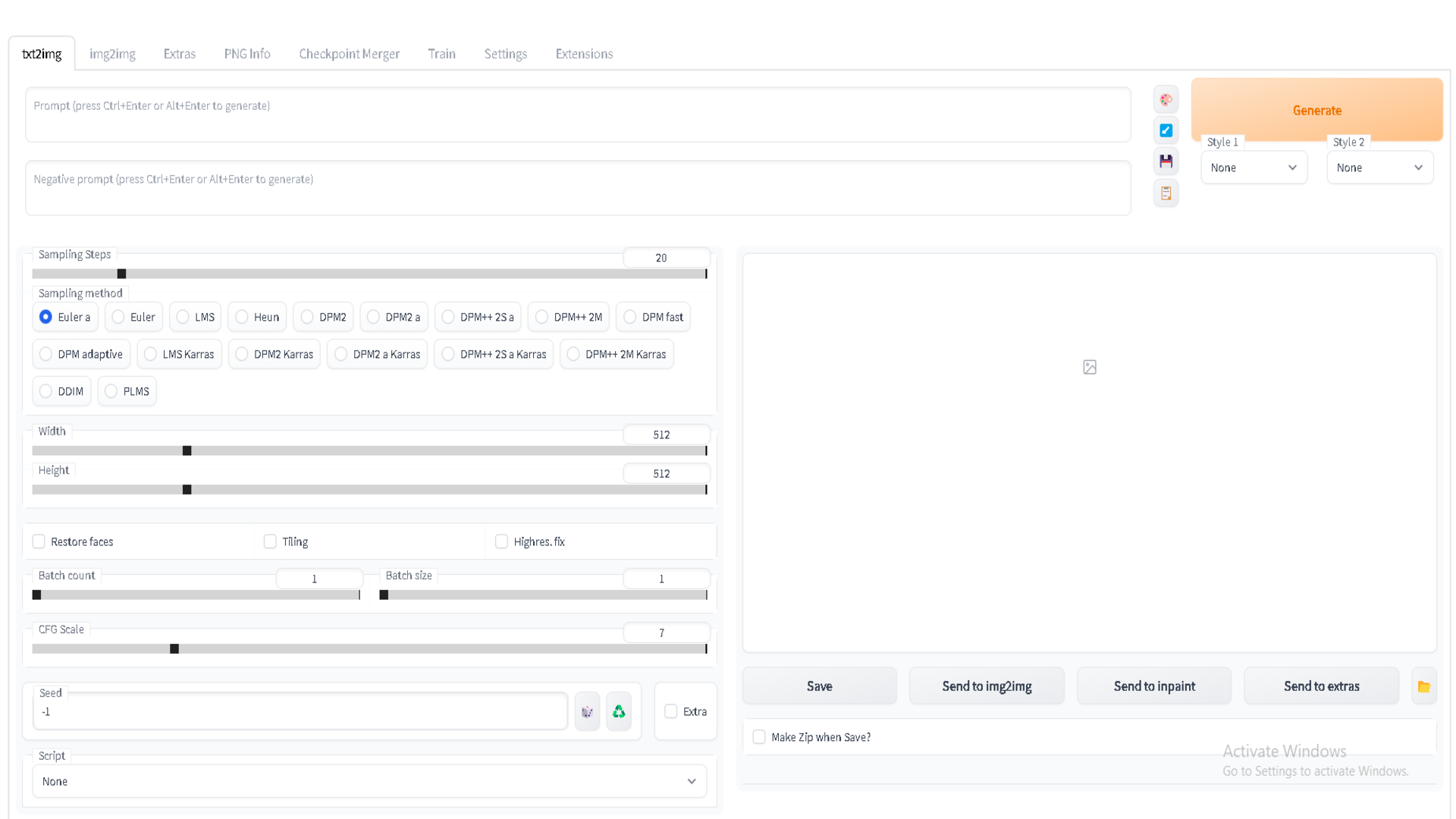Enable the Tiling checkbox
Image resolution: width=1456 pixels, height=819 pixels.
click(270, 541)
